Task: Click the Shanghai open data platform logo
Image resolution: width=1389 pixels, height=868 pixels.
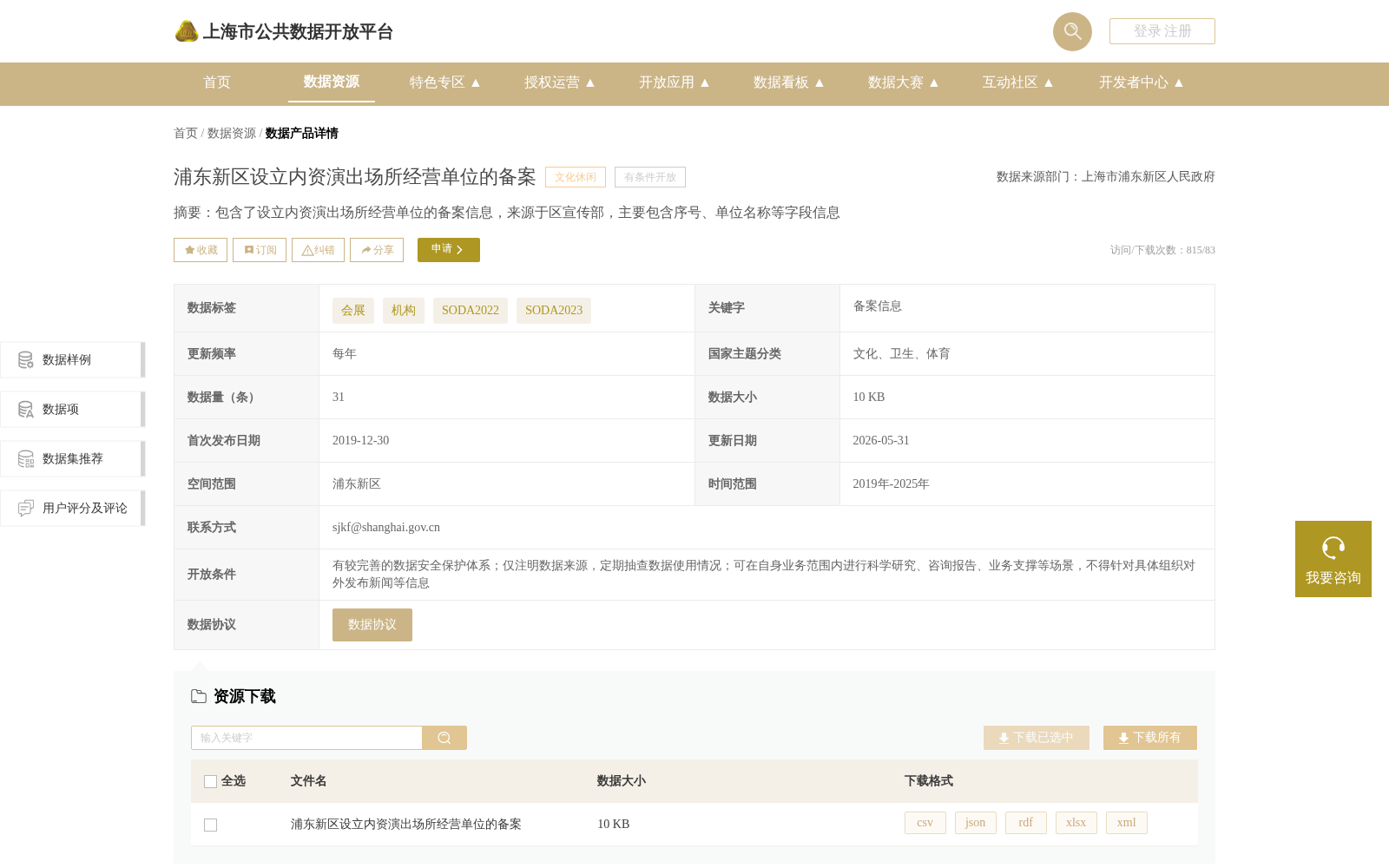Action: click(x=284, y=31)
